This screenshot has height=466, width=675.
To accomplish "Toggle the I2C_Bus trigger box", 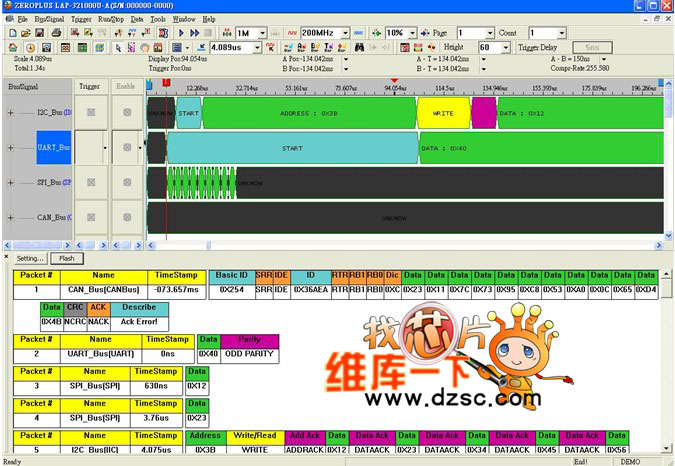I will pos(90,113).
